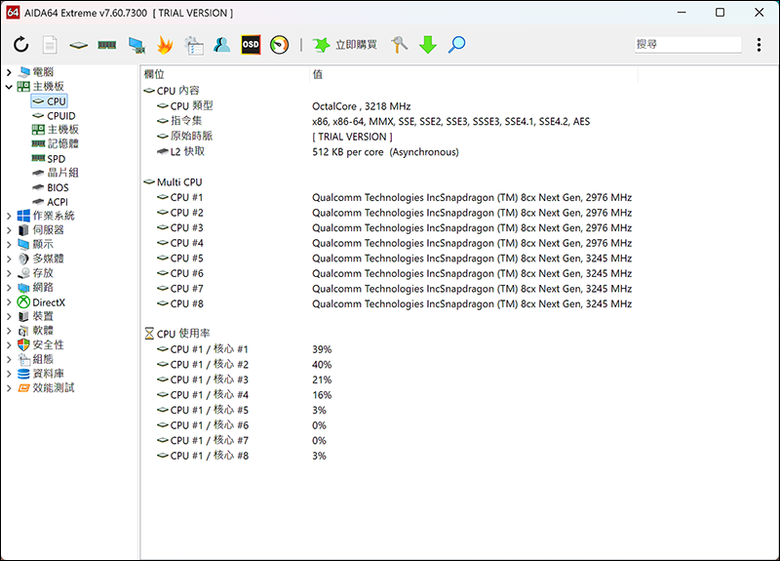Viewport: 780px width, 561px height.
Task: Select ACPI in the sidebar tree
Action: [50, 202]
